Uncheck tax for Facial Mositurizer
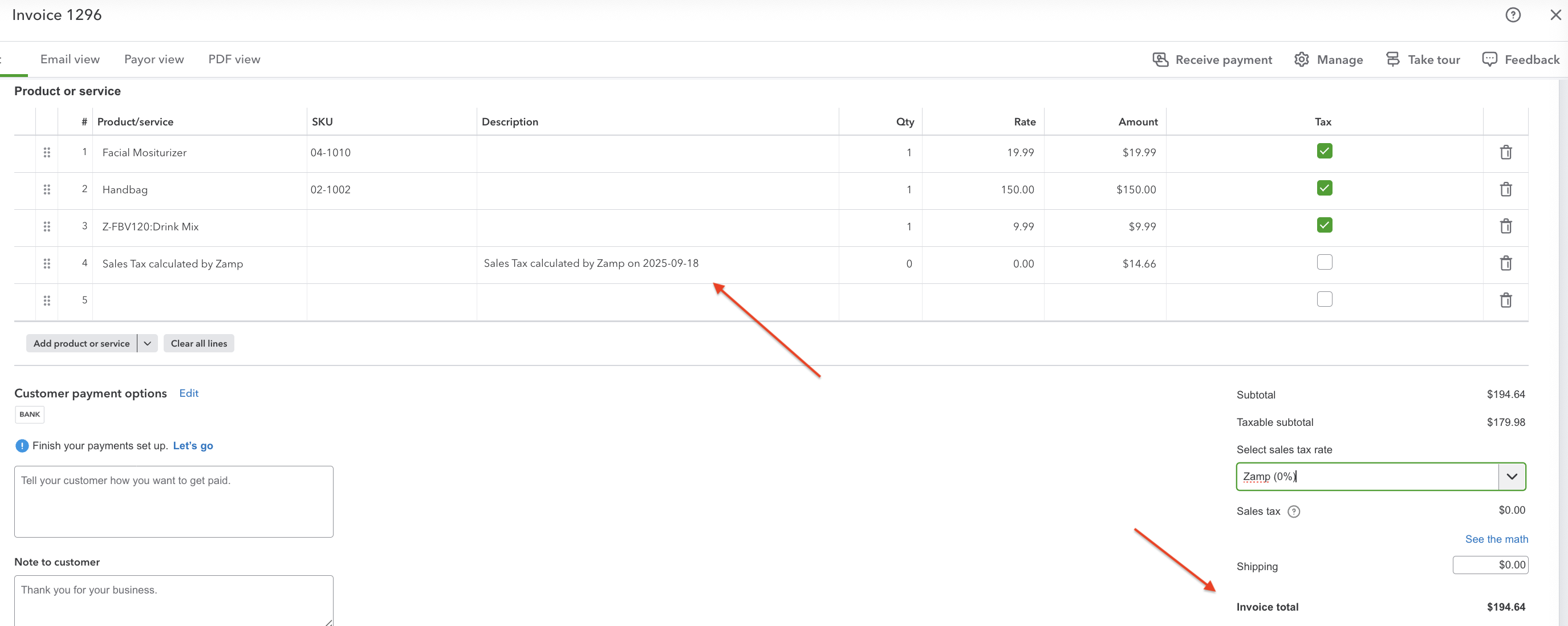 coord(1324,151)
